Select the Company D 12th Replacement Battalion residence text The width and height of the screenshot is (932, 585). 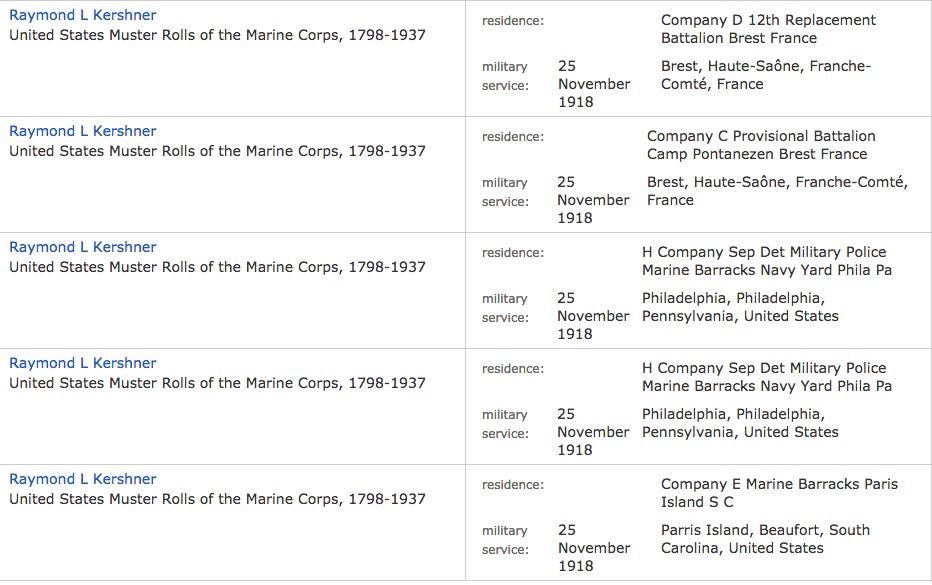tap(768, 29)
